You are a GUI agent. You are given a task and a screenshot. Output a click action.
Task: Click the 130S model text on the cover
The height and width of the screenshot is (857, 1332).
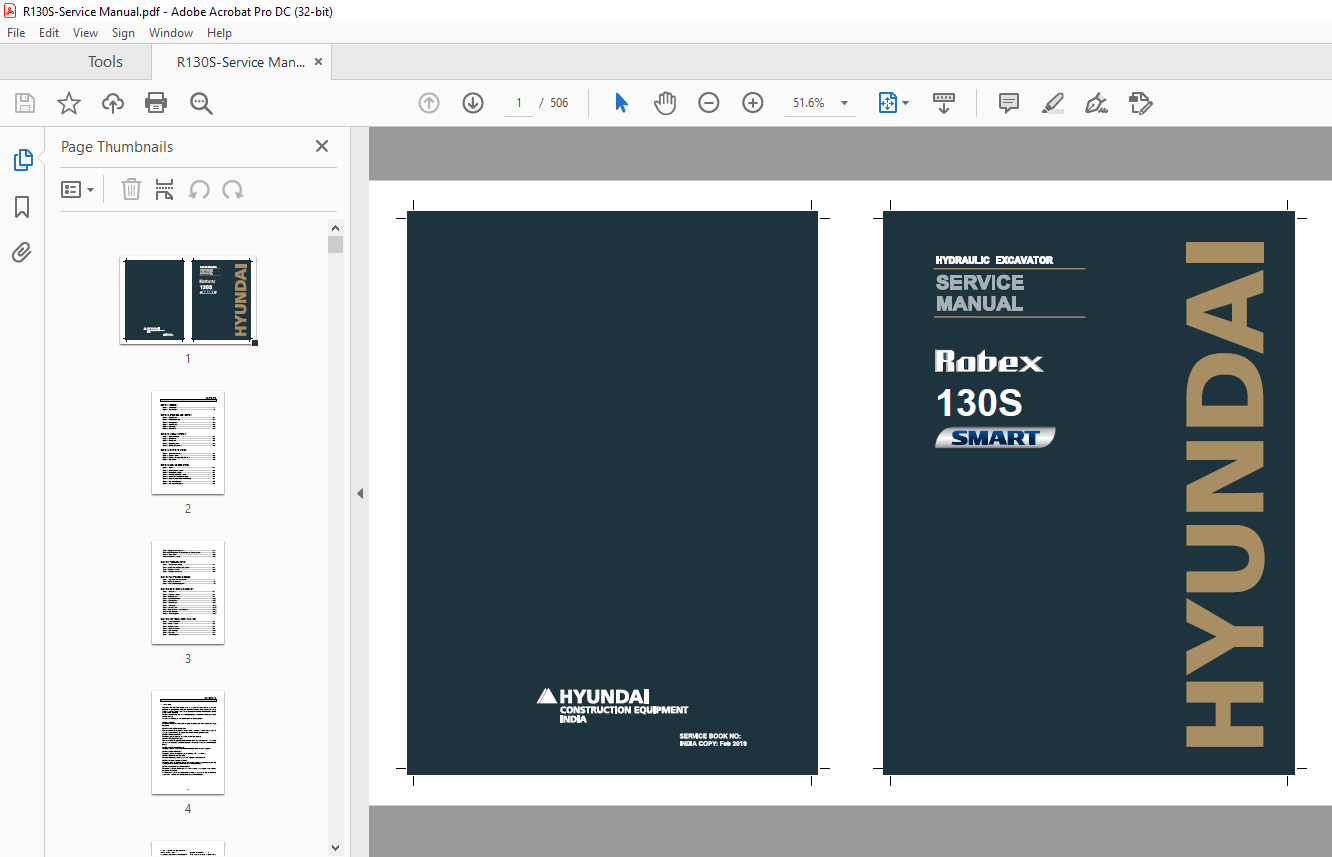point(979,403)
